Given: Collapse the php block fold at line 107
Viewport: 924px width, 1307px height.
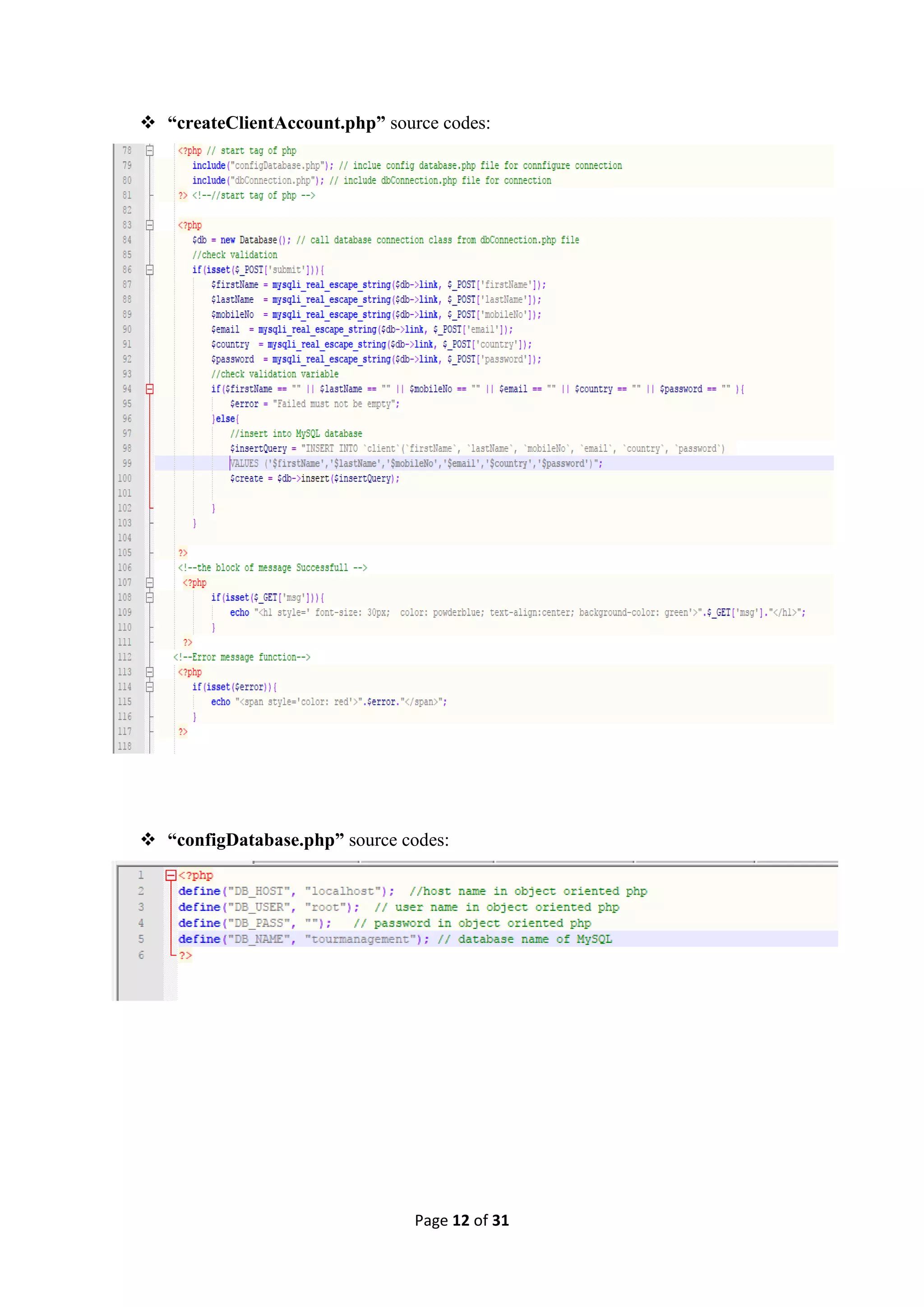Looking at the screenshot, I should [150, 582].
